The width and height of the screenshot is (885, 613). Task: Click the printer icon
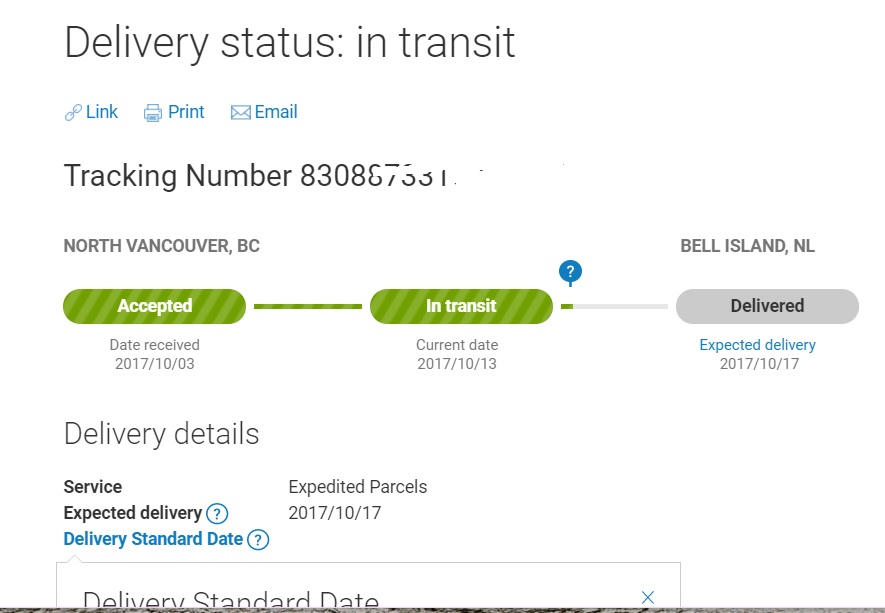pyautogui.click(x=153, y=113)
